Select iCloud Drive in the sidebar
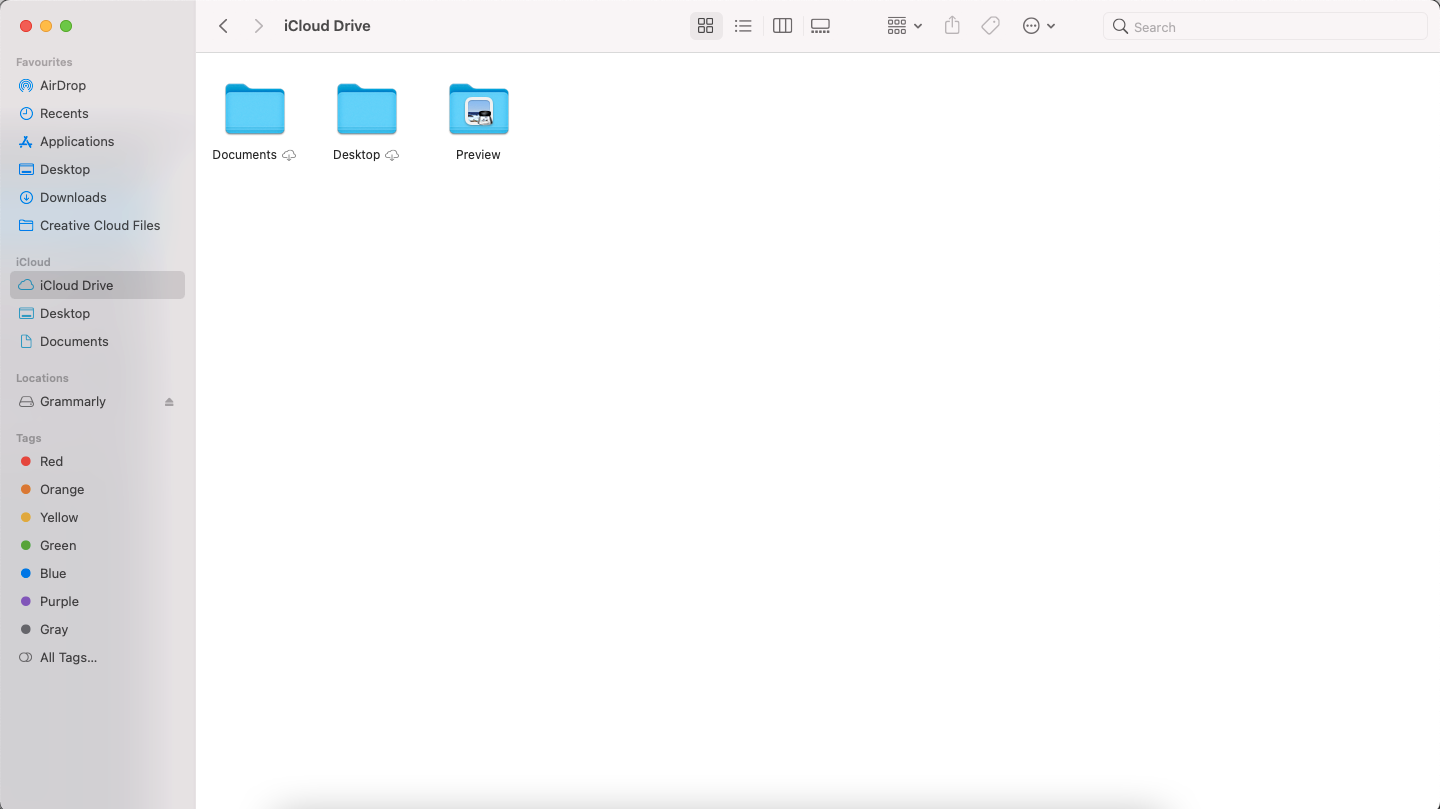Viewport: 1440px width, 809px height. point(97,285)
